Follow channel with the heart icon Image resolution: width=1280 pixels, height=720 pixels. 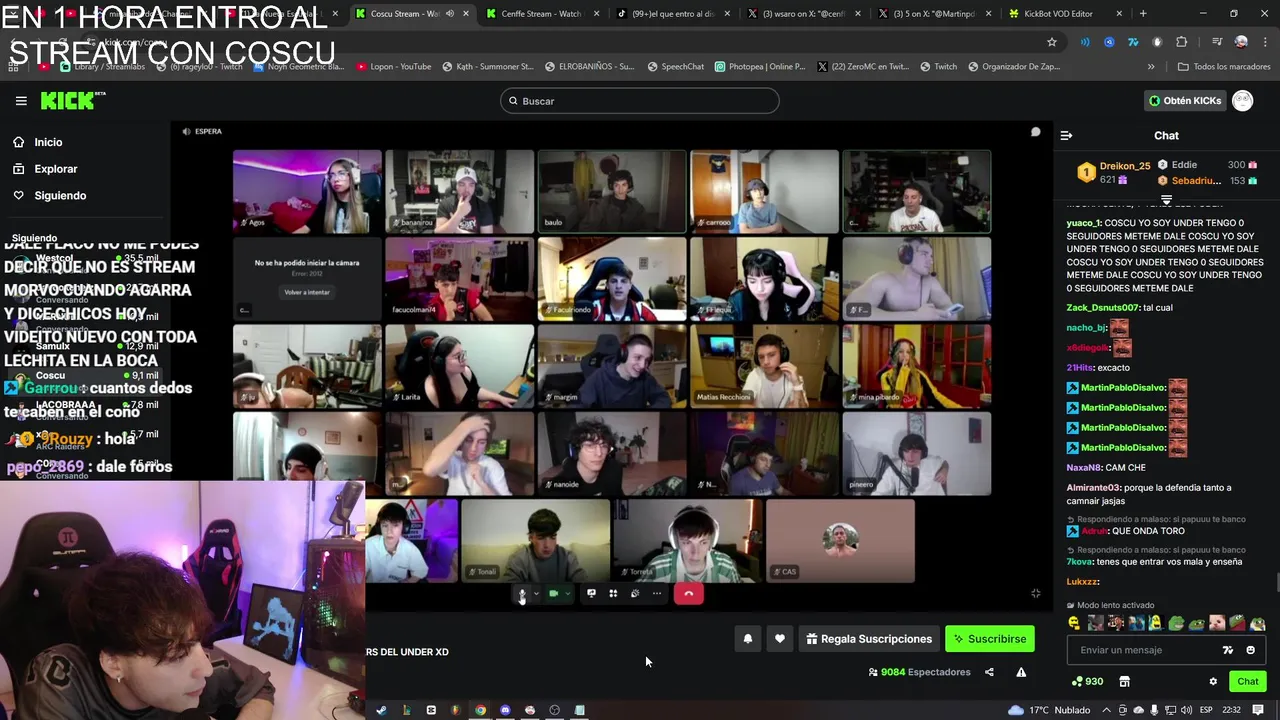pyautogui.click(x=780, y=639)
